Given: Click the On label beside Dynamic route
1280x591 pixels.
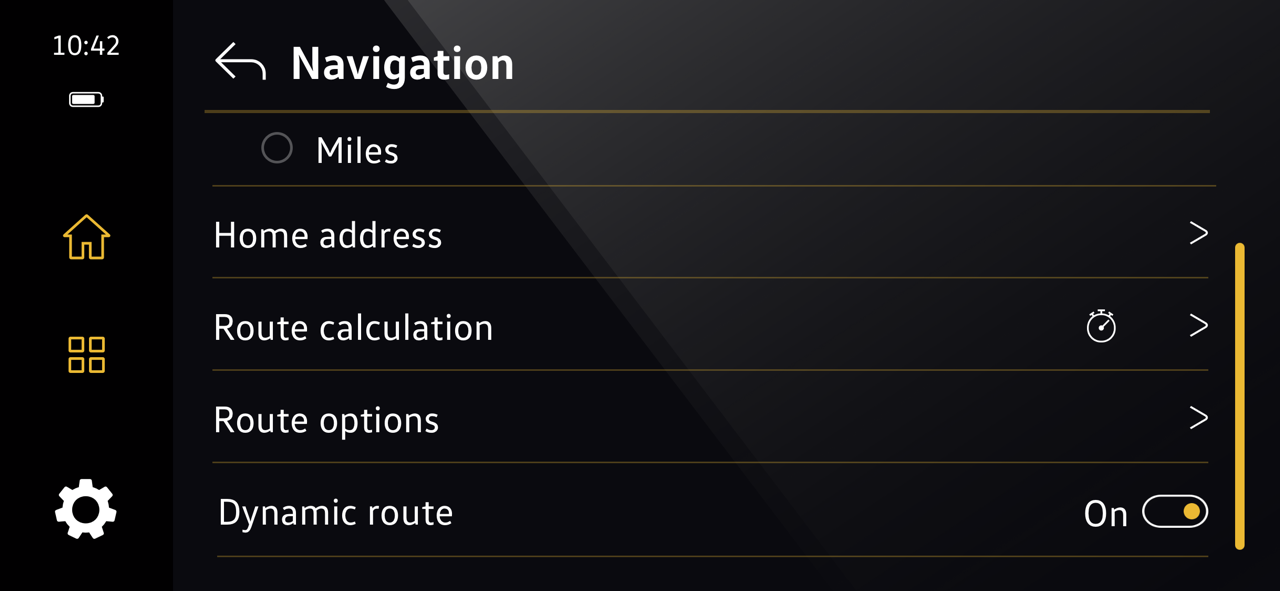Looking at the screenshot, I should [x=1106, y=514].
